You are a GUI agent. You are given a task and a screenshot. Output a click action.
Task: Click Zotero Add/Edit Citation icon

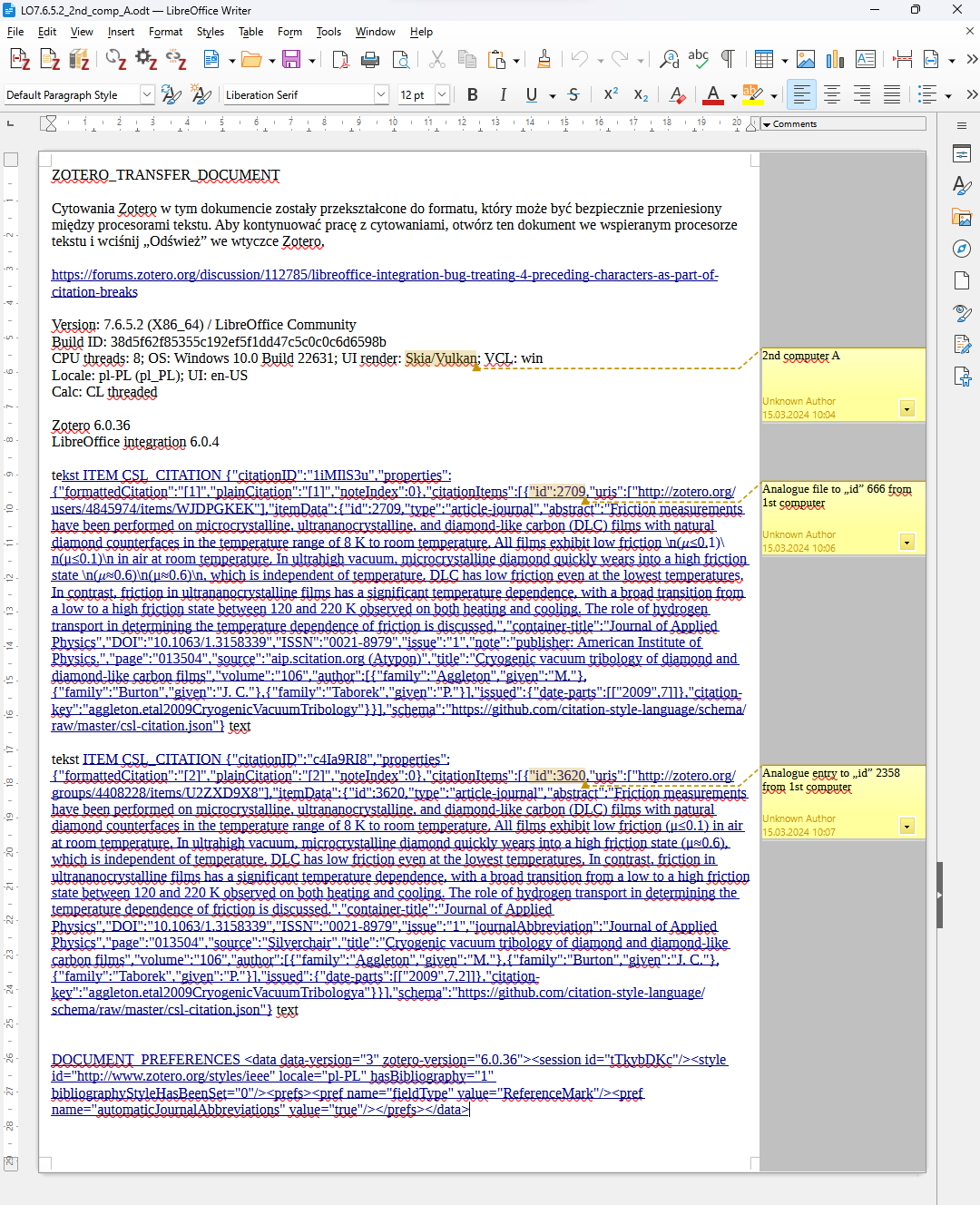tap(20, 60)
